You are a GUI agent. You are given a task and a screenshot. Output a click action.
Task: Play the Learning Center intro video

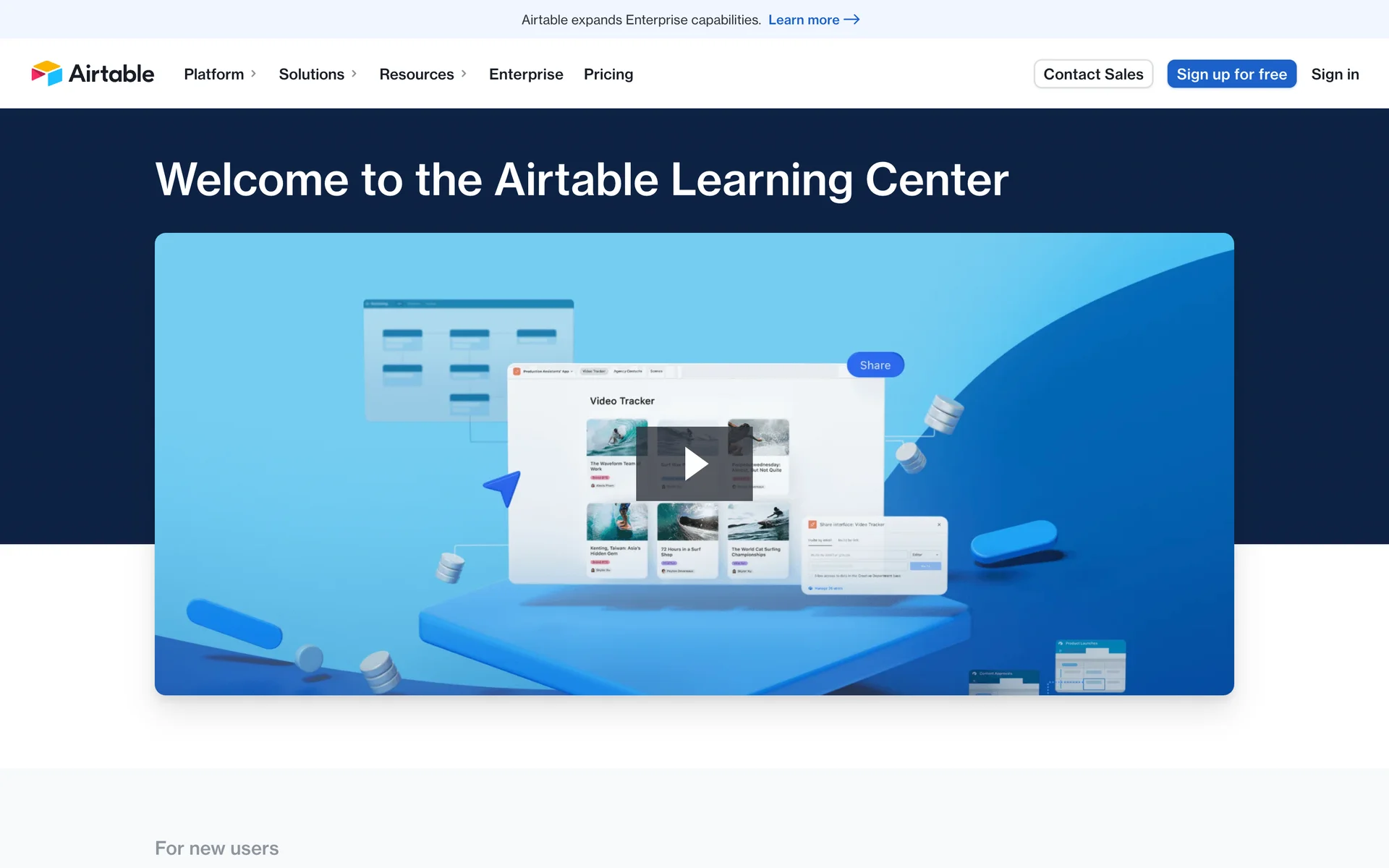[694, 464]
